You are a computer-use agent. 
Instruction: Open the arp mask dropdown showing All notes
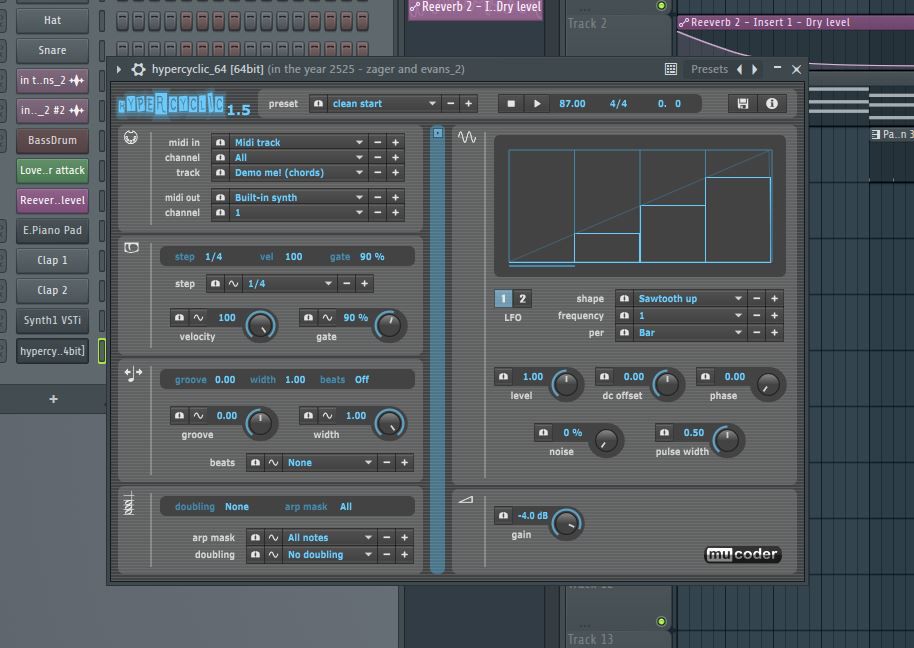329,538
